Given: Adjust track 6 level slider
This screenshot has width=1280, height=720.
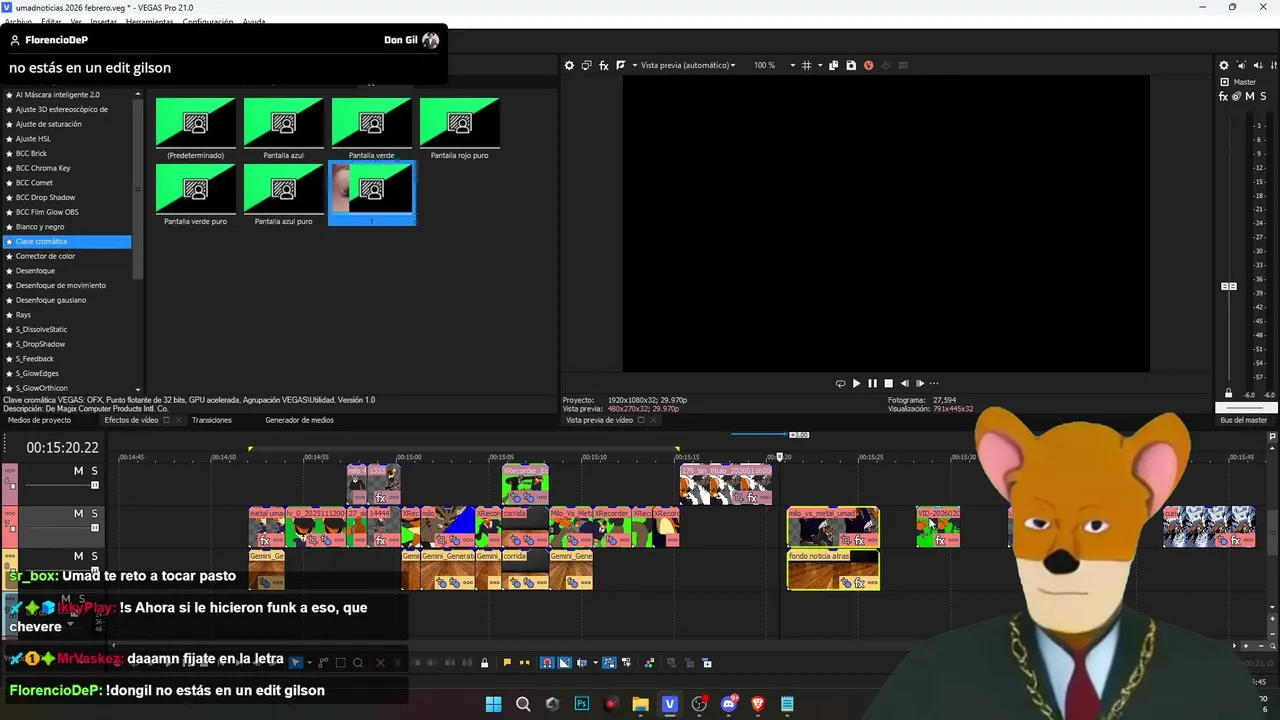Looking at the screenshot, I should 95,485.
